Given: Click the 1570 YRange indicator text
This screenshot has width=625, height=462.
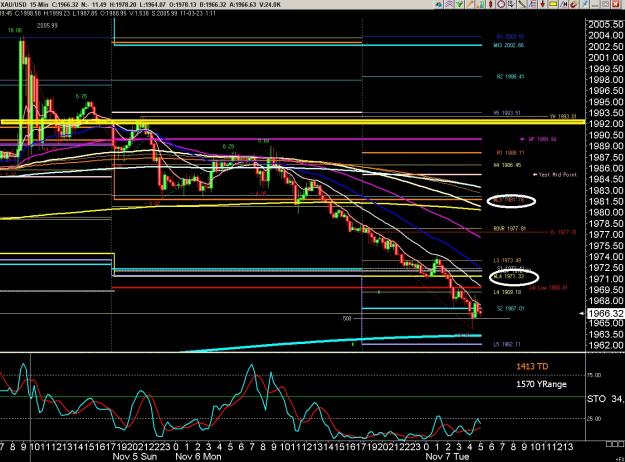Looking at the screenshot, I should coord(541,384).
